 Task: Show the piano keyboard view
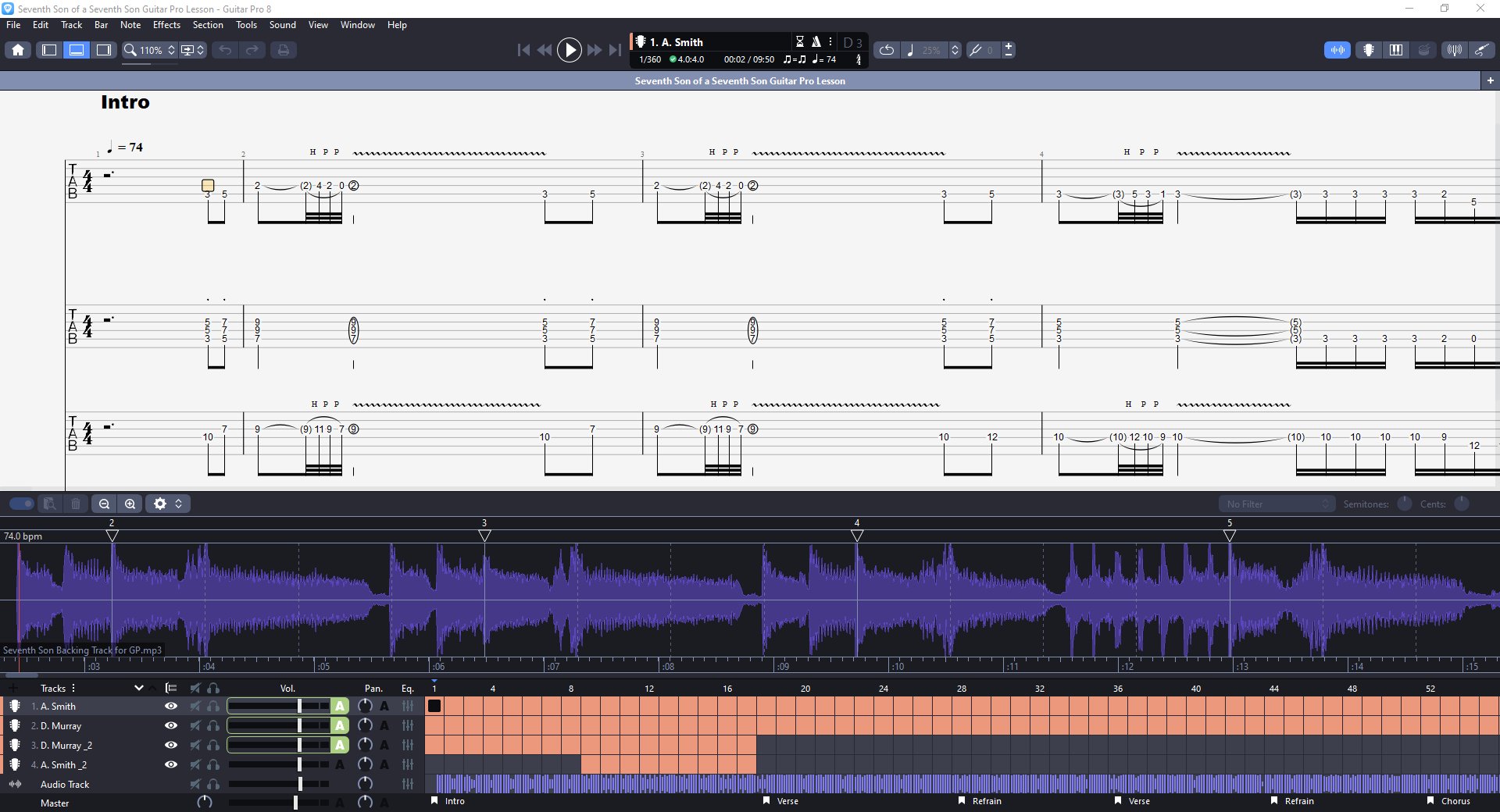tap(1396, 50)
